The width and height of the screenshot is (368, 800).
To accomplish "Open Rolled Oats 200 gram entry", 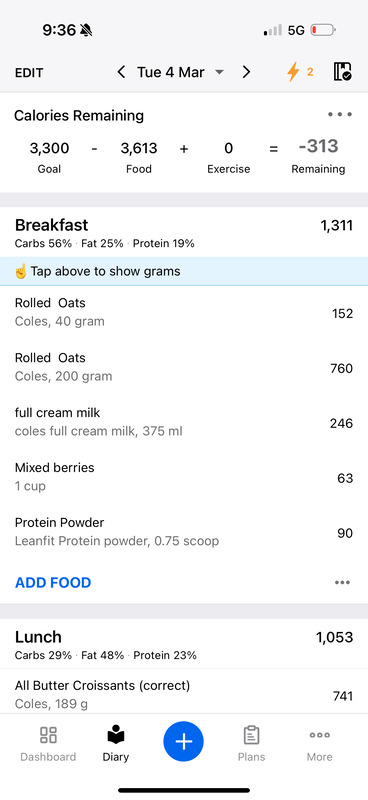I will [184, 367].
